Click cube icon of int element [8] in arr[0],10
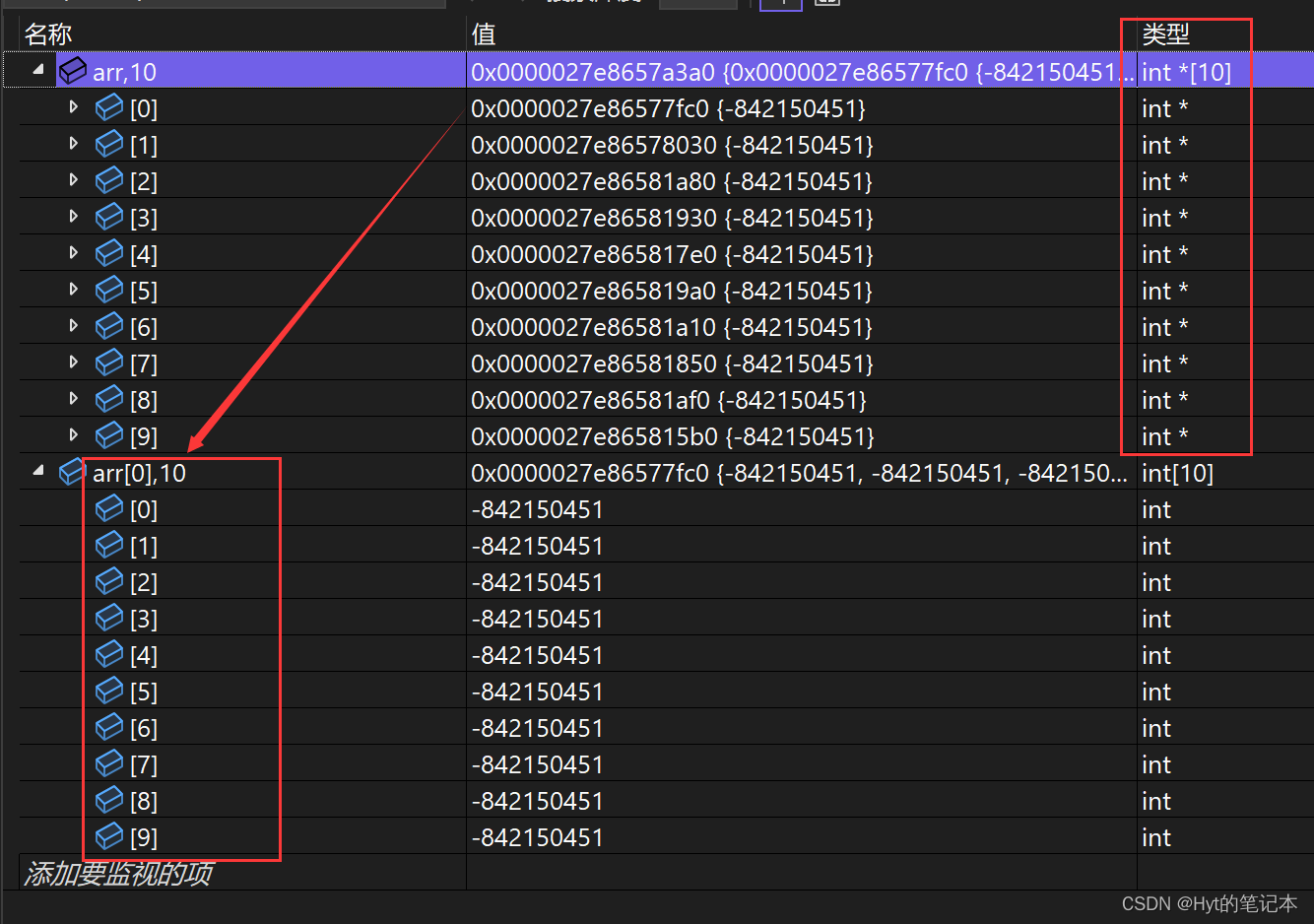1314x924 pixels. (x=109, y=799)
